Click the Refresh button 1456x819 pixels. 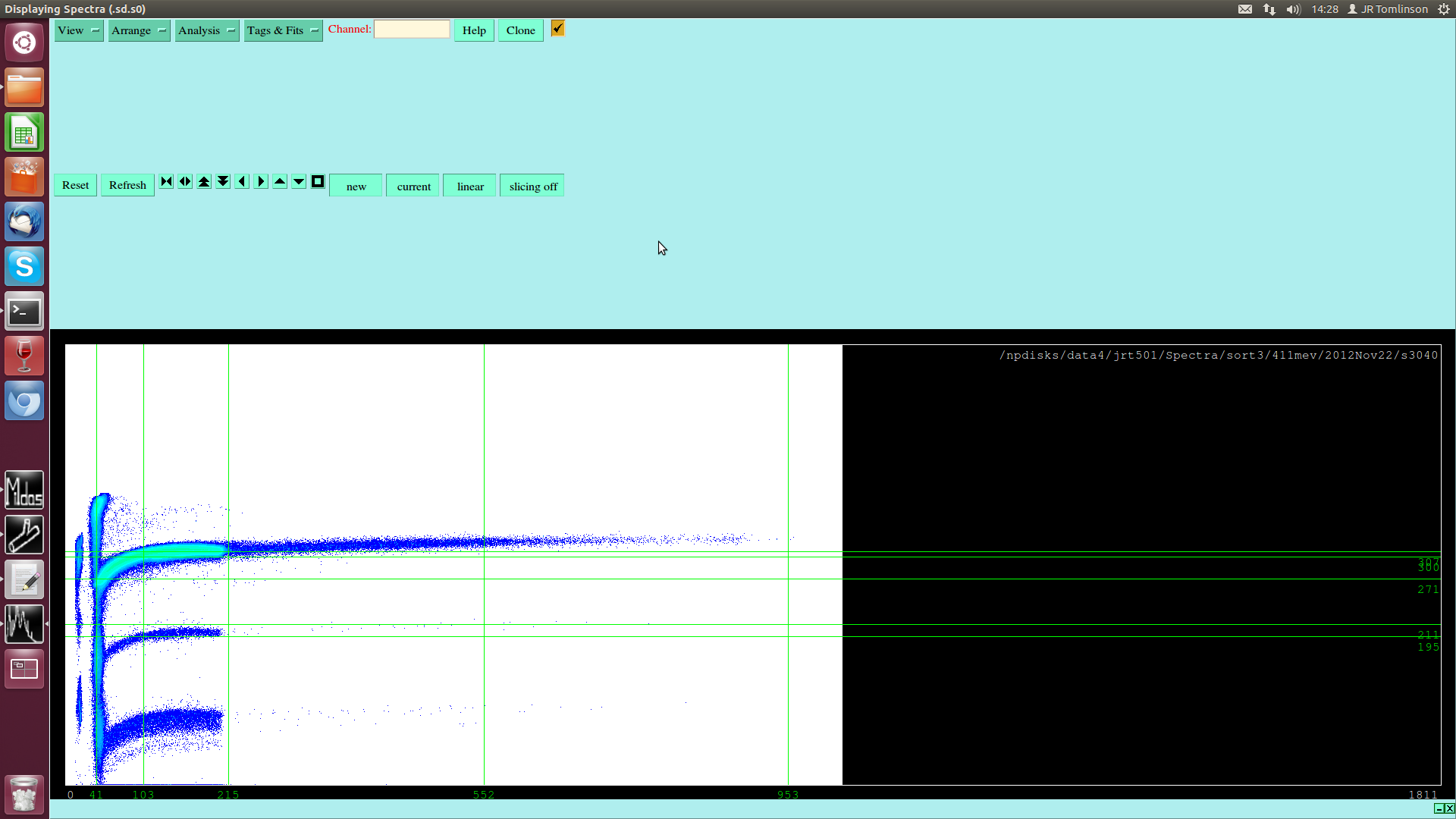pos(127,185)
